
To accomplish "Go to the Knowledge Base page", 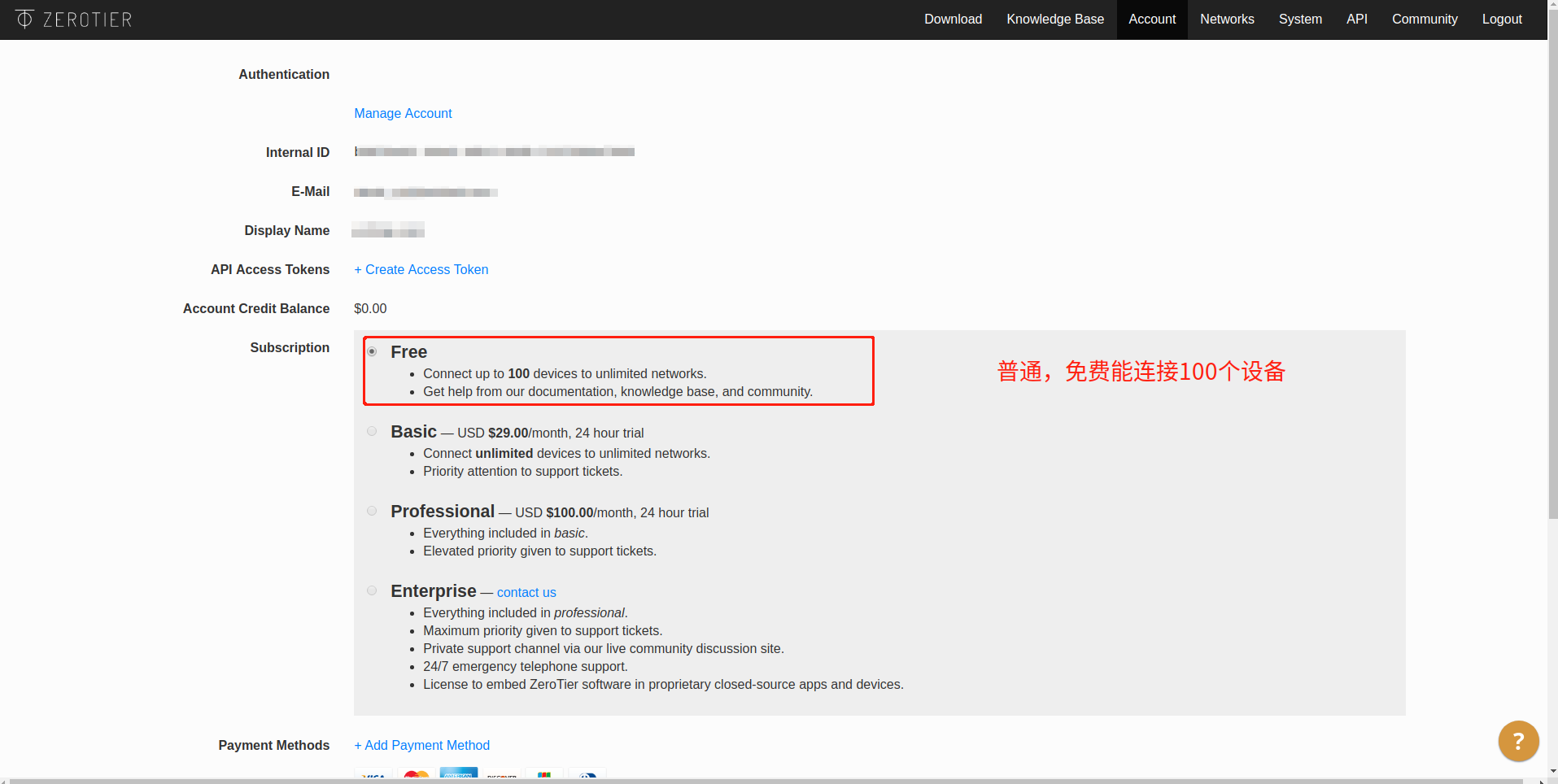I will click(x=1054, y=20).
